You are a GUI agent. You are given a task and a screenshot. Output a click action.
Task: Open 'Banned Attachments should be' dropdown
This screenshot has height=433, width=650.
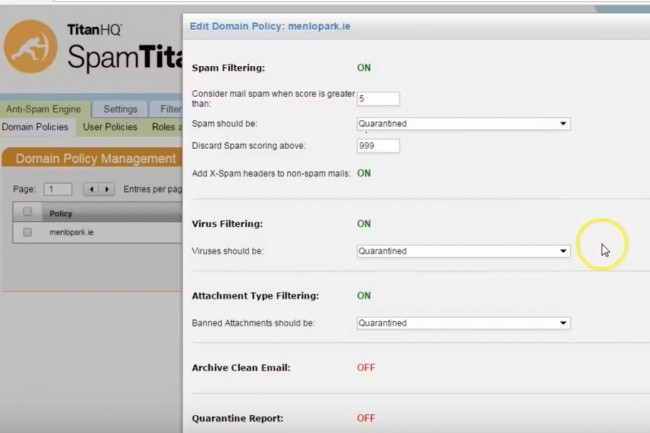coord(463,323)
